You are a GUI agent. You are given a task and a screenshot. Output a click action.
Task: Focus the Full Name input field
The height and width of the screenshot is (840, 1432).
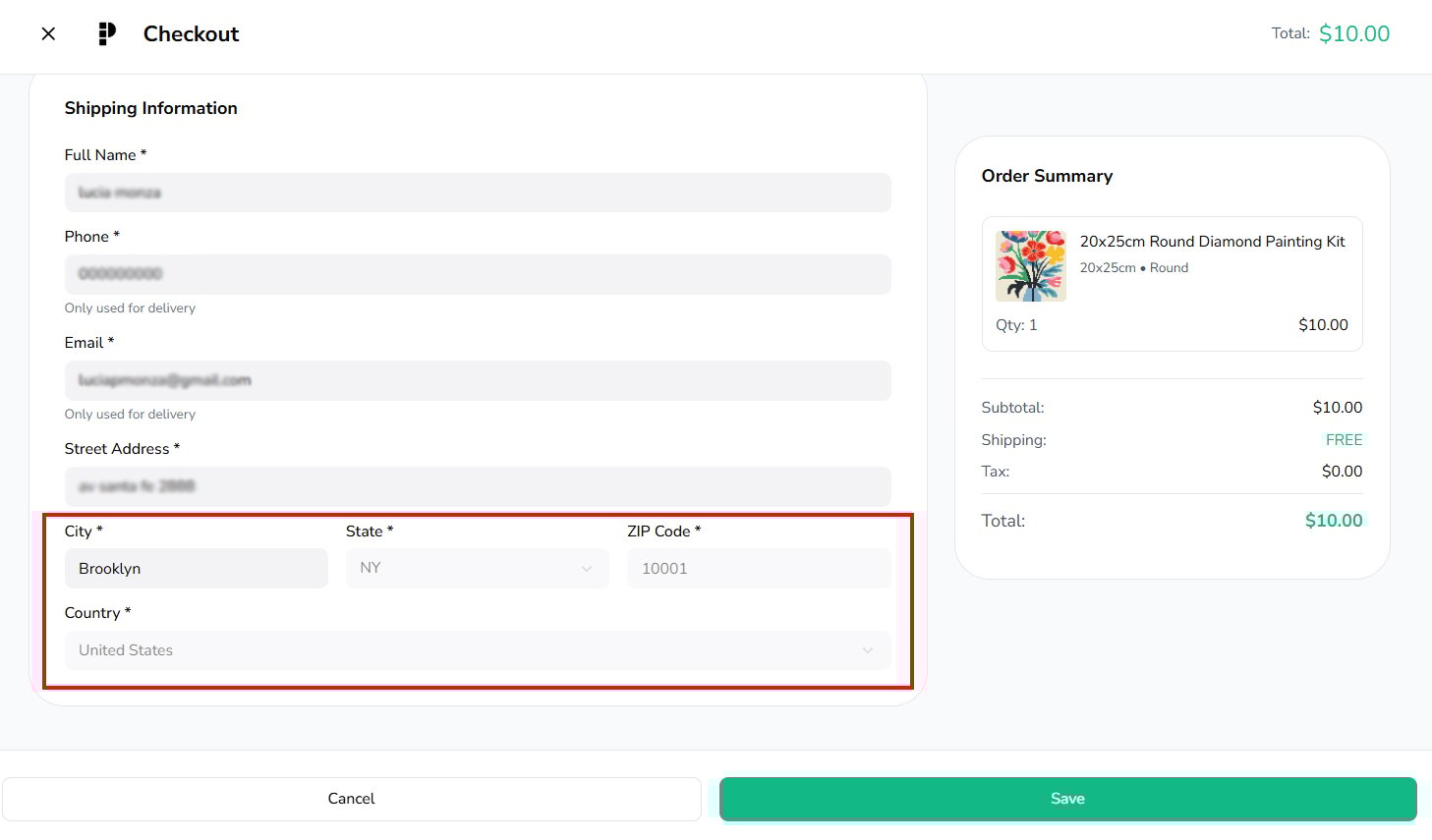pyautogui.click(x=478, y=193)
